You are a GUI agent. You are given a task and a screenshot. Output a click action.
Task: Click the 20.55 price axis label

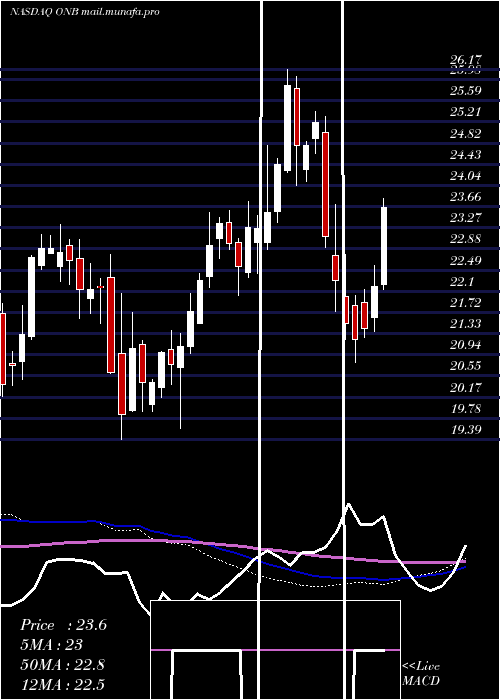[466, 367]
